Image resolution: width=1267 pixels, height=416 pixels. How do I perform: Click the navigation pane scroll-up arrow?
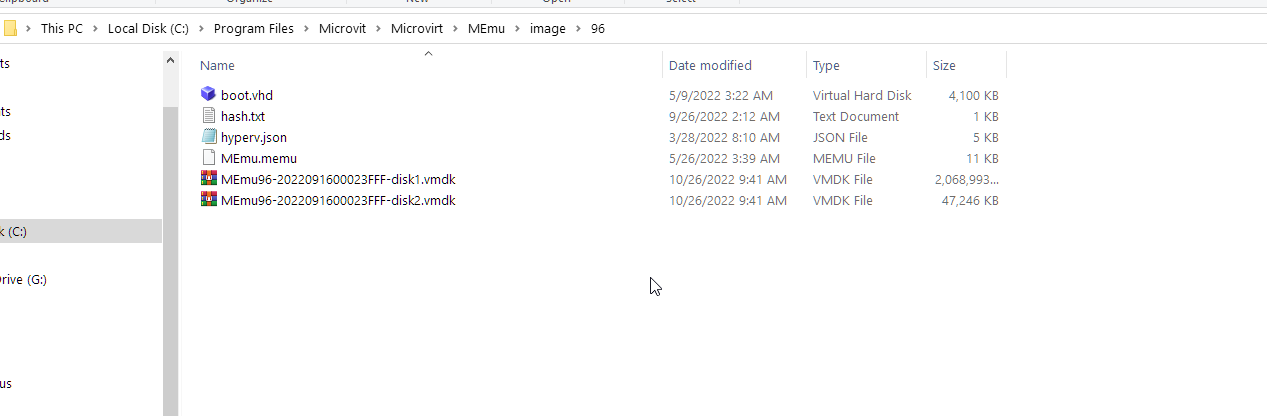point(170,61)
